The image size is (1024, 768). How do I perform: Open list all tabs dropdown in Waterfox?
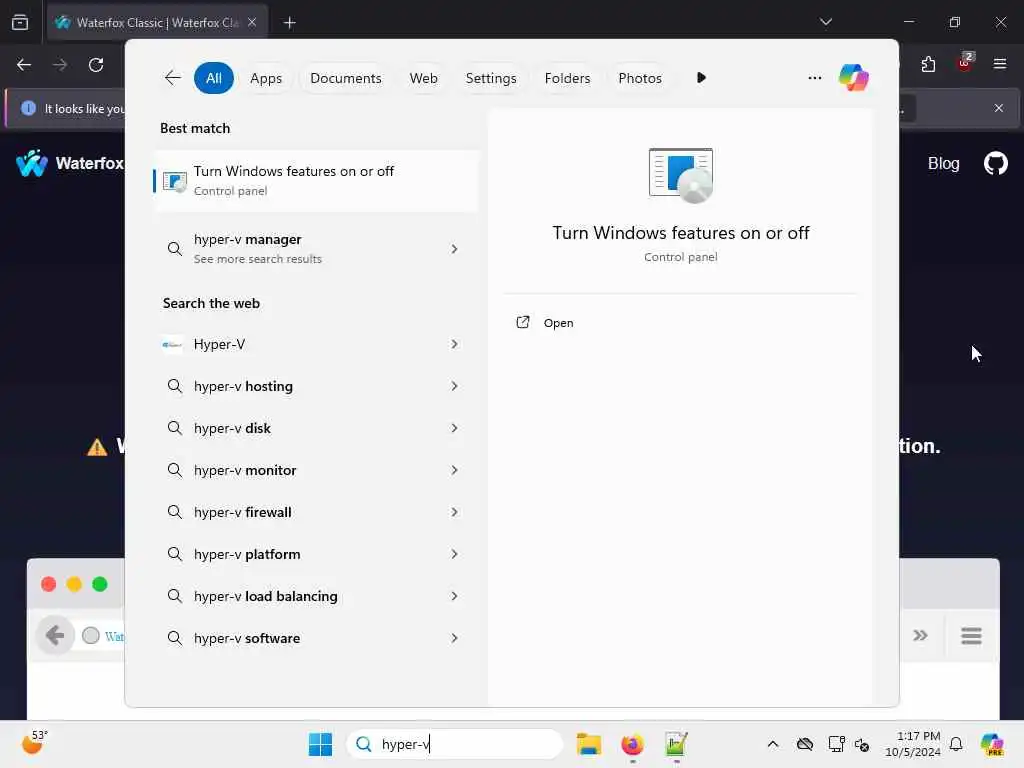825,22
